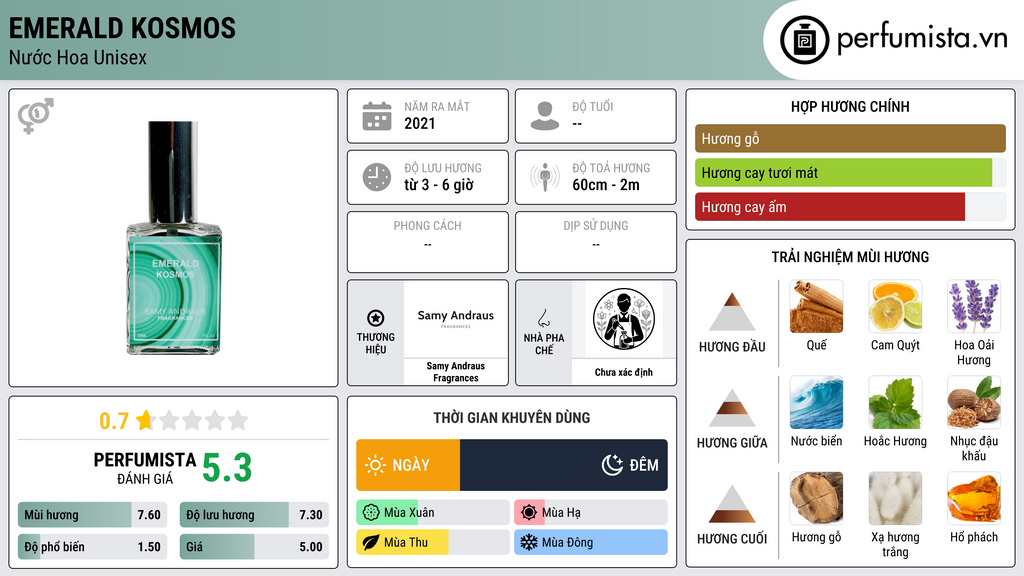Select the Ngày daytime segment
The width and height of the screenshot is (1024, 576).
pyautogui.click(x=408, y=465)
